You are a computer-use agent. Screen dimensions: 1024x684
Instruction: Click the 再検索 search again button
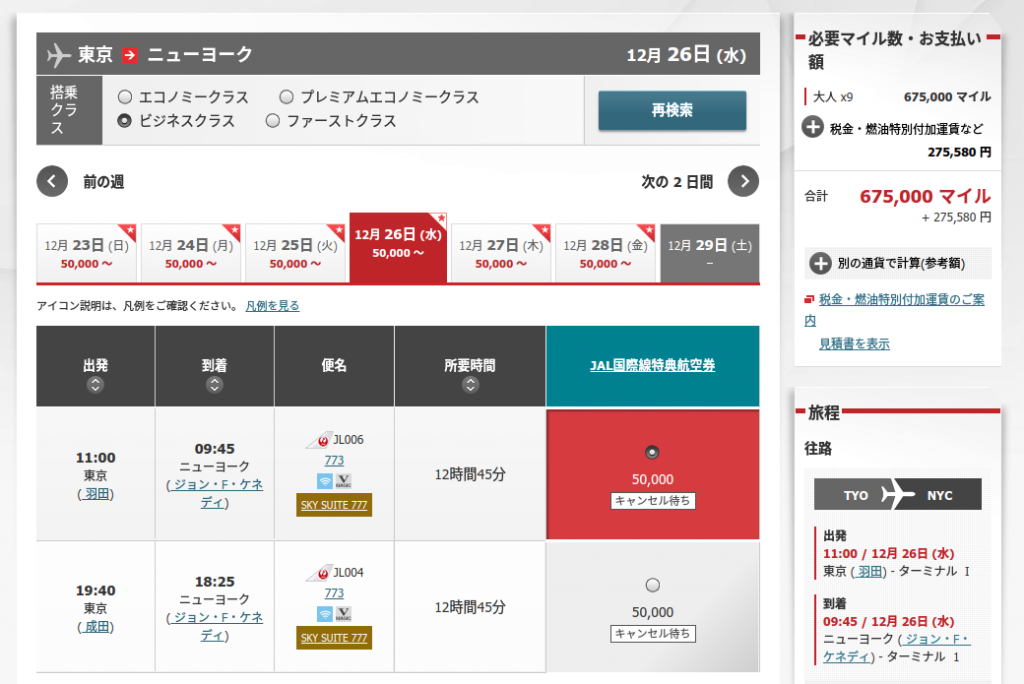click(672, 110)
